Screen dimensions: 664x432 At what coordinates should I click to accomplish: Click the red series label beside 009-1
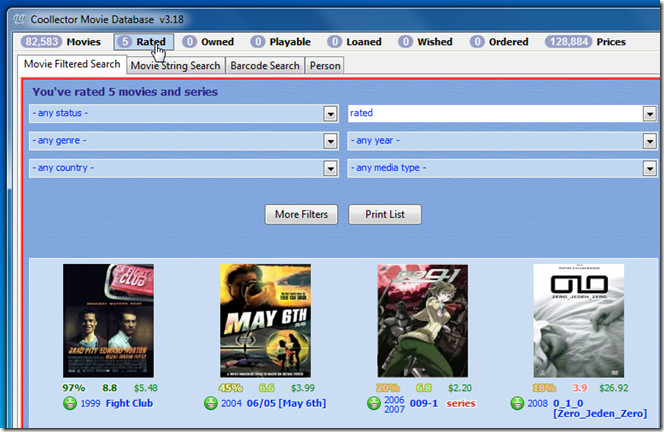pos(461,404)
